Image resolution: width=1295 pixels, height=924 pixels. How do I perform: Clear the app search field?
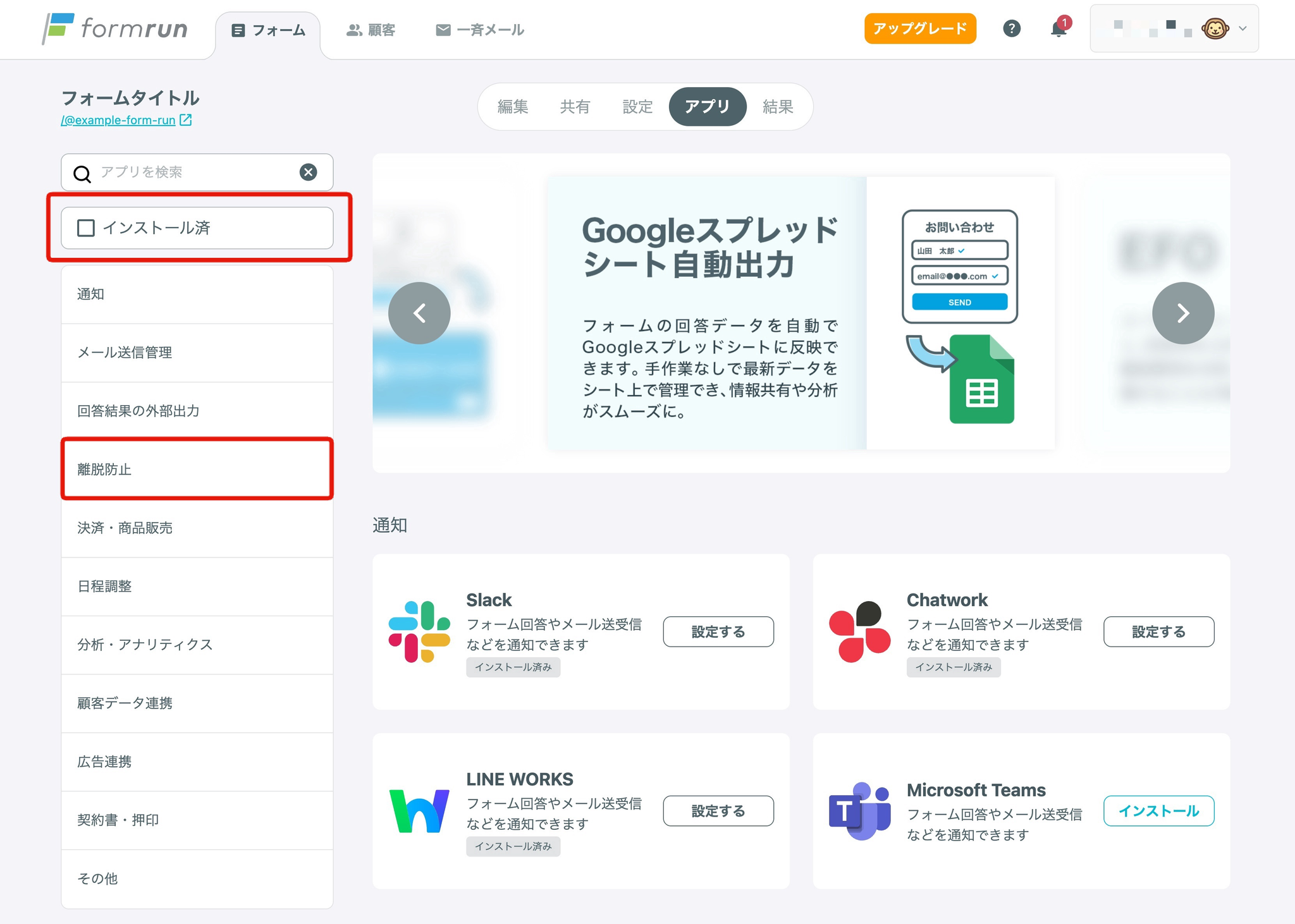click(x=308, y=172)
